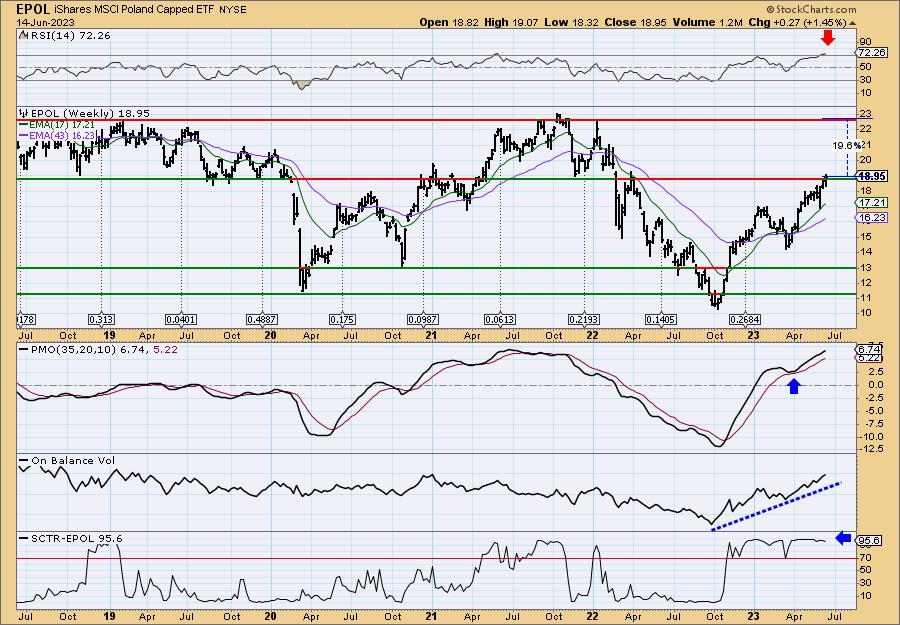Click the 0.1405 value label in price panel
Screen dimensions: 900x625
pos(661,319)
